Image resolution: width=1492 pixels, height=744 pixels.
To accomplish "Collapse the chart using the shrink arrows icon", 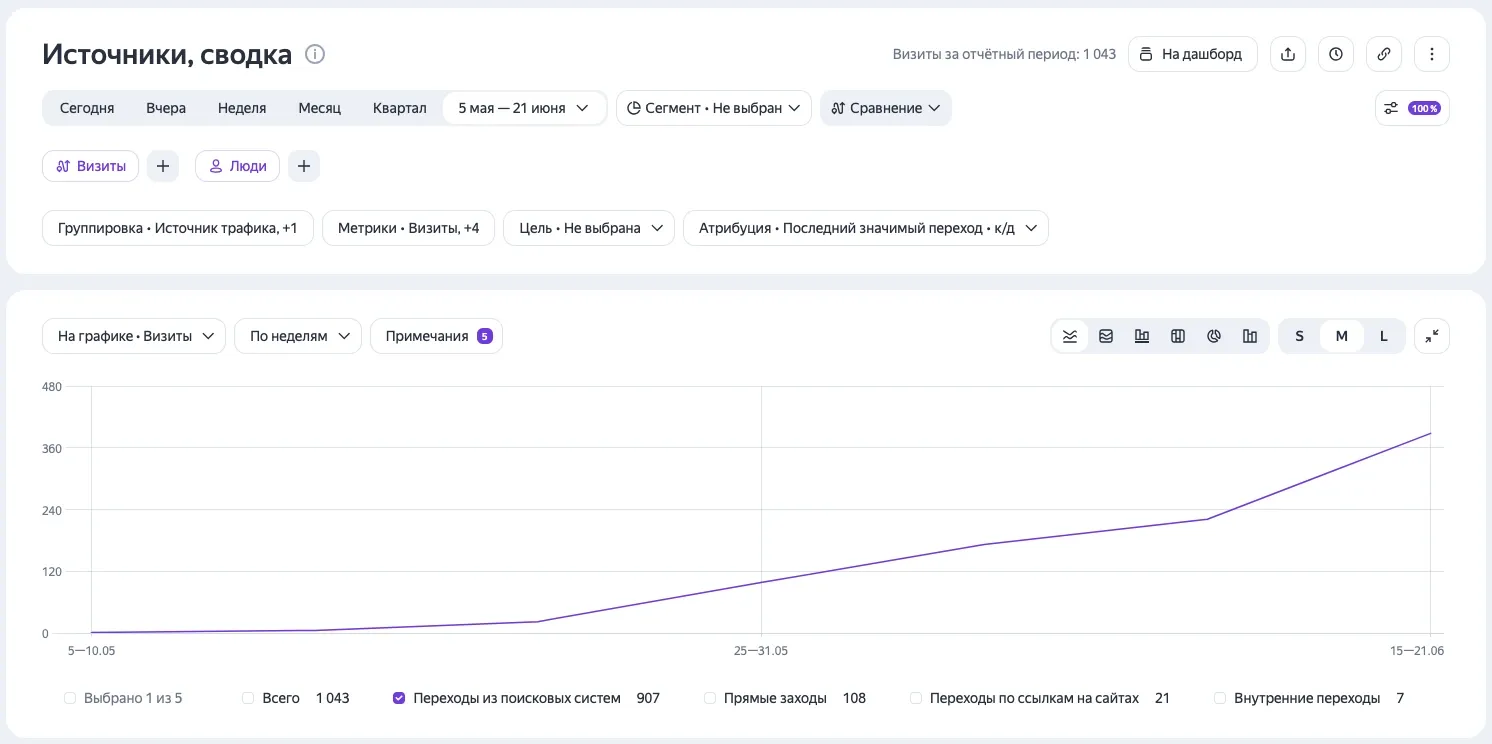I will point(1432,336).
